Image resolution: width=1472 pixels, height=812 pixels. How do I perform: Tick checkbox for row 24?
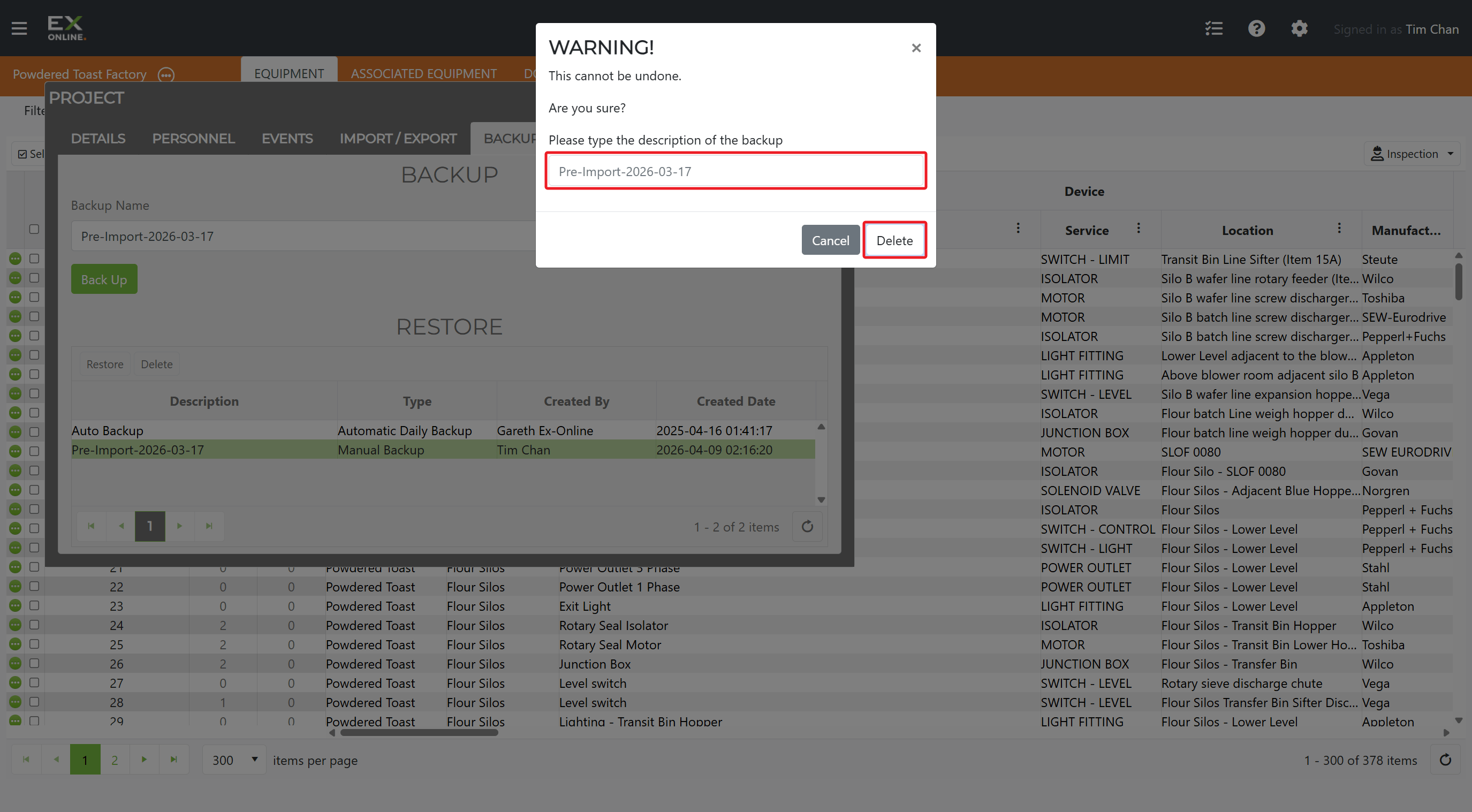point(34,625)
